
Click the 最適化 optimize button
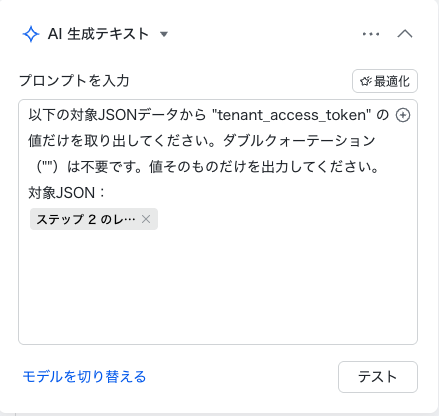(x=385, y=81)
